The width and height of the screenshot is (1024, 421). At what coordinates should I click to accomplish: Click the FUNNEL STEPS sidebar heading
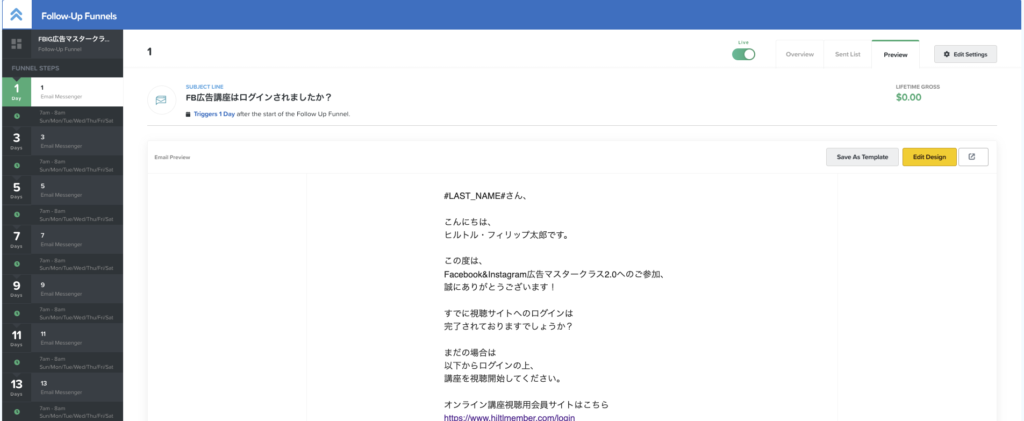coord(35,68)
